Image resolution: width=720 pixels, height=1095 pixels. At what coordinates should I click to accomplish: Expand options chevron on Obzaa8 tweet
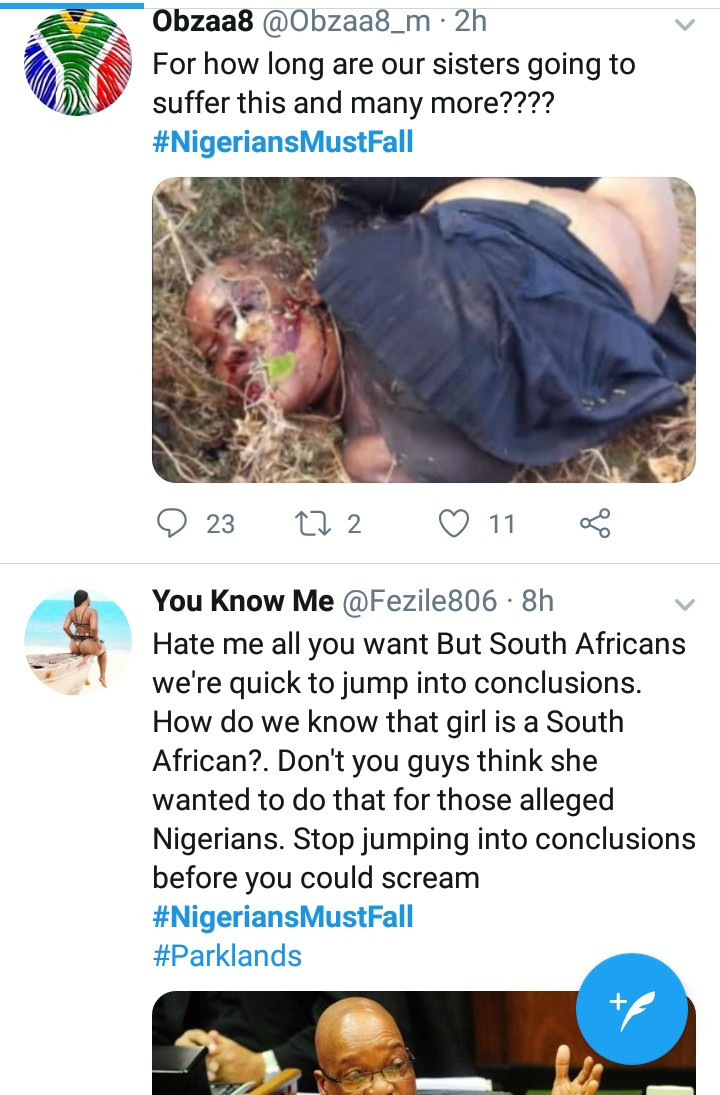(685, 25)
